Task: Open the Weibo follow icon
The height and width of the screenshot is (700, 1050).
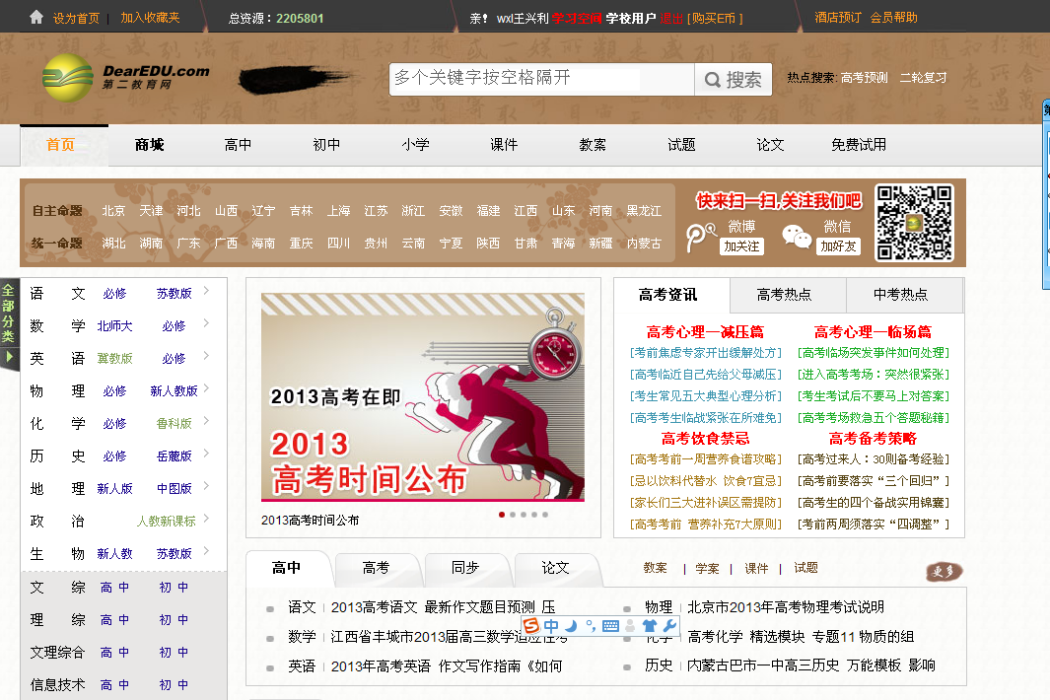Action: tap(700, 237)
